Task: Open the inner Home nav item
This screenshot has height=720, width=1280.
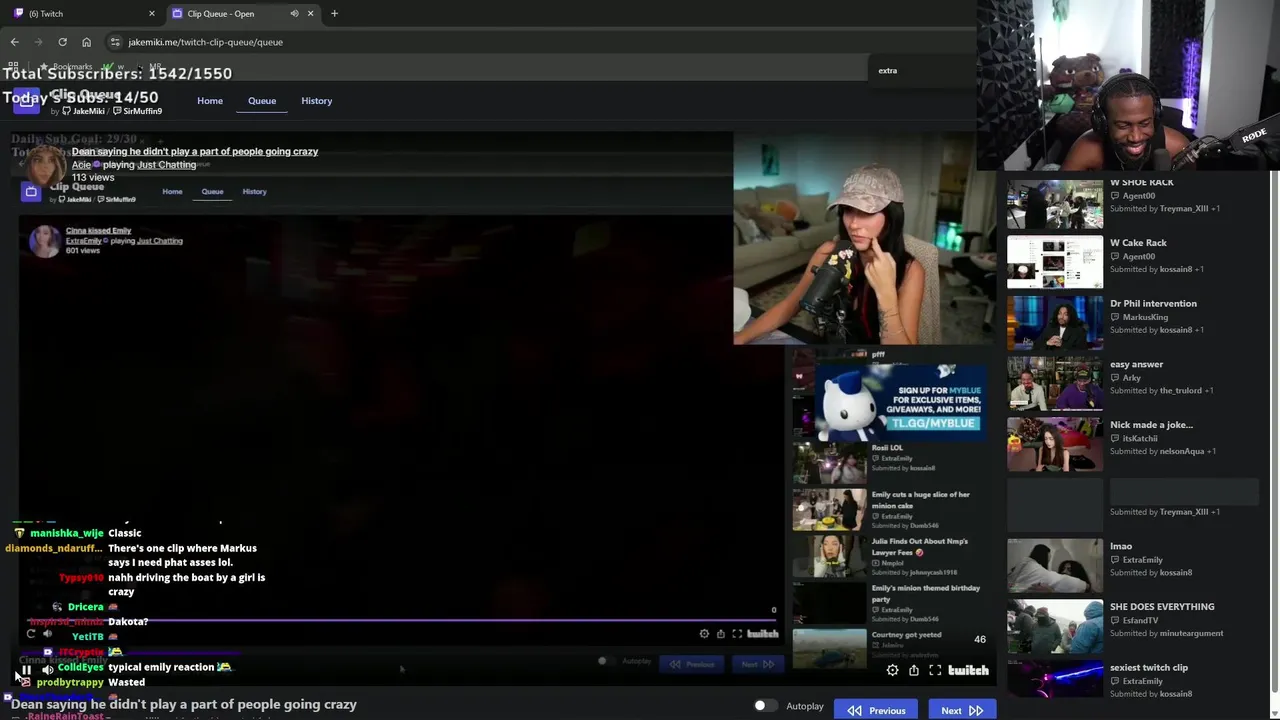Action: click(x=172, y=191)
